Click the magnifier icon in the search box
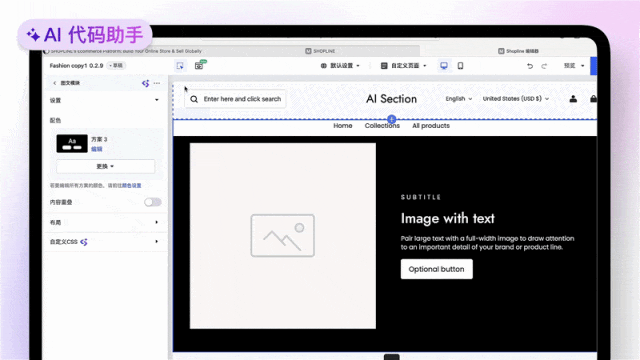The height and width of the screenshot is (360, 640). [x=194, y=99]
